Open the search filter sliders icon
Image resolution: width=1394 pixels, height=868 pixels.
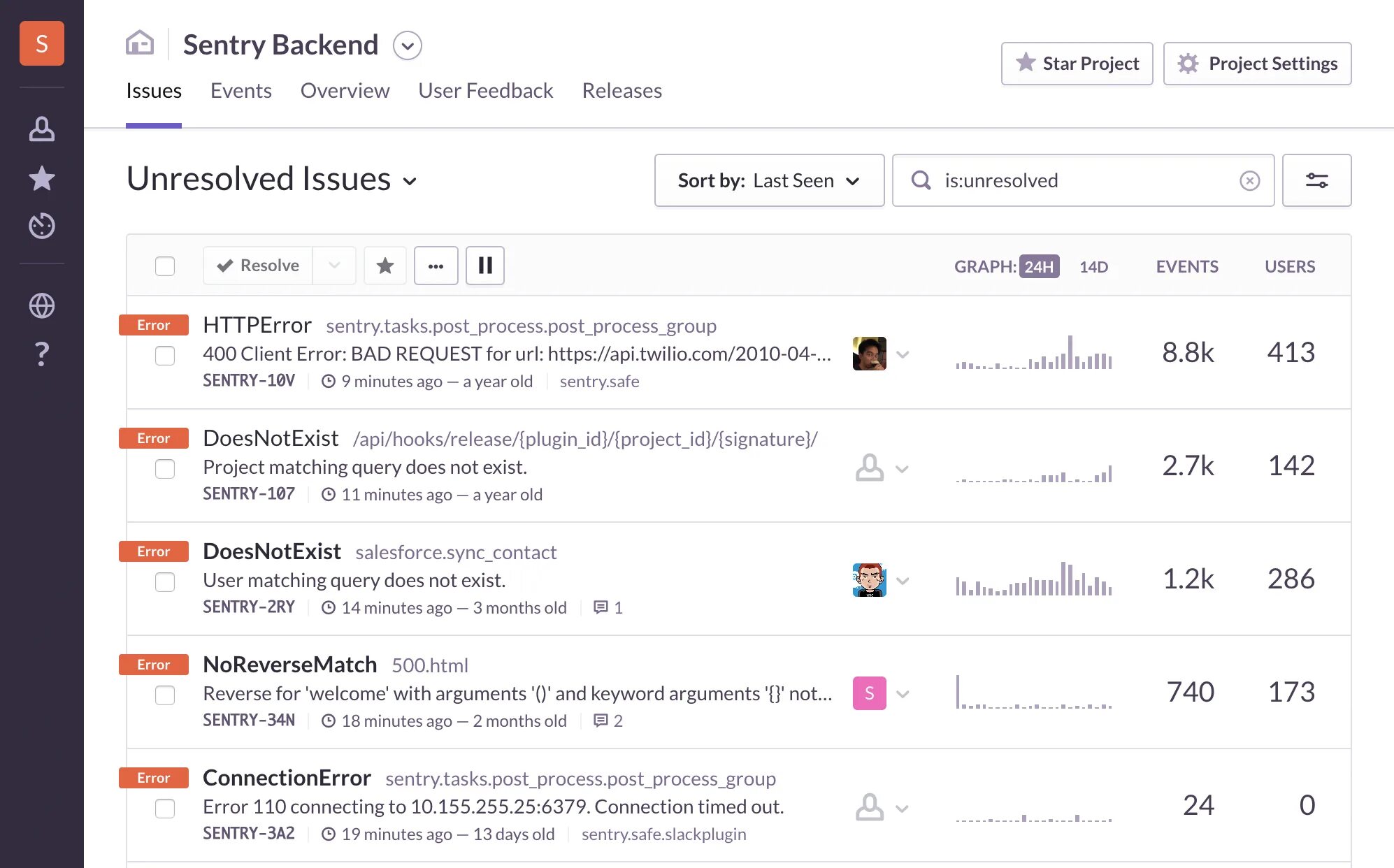pyautogui.click(x=1316, y=180)
